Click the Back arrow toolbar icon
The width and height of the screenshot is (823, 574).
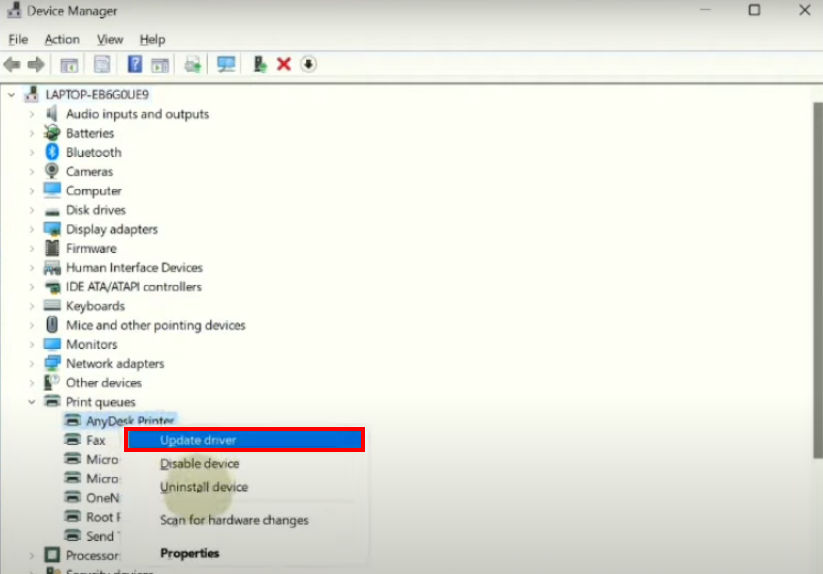pos(12,65)
